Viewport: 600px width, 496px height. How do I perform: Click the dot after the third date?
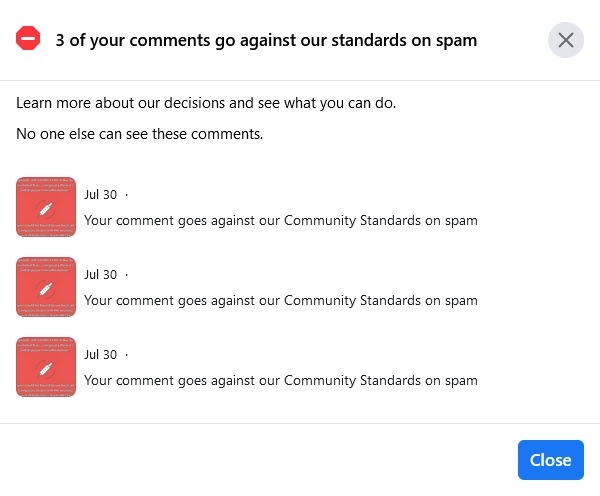click(126, 354)
